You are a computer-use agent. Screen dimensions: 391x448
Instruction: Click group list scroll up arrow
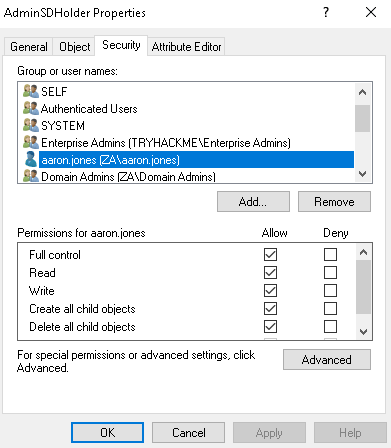363,92
